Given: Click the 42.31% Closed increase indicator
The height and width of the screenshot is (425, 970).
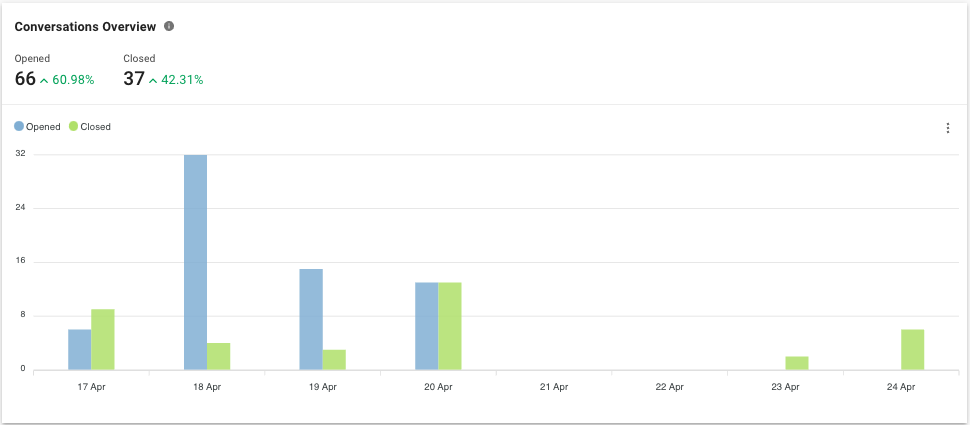Looking at the screenshot, I should 176,80.
